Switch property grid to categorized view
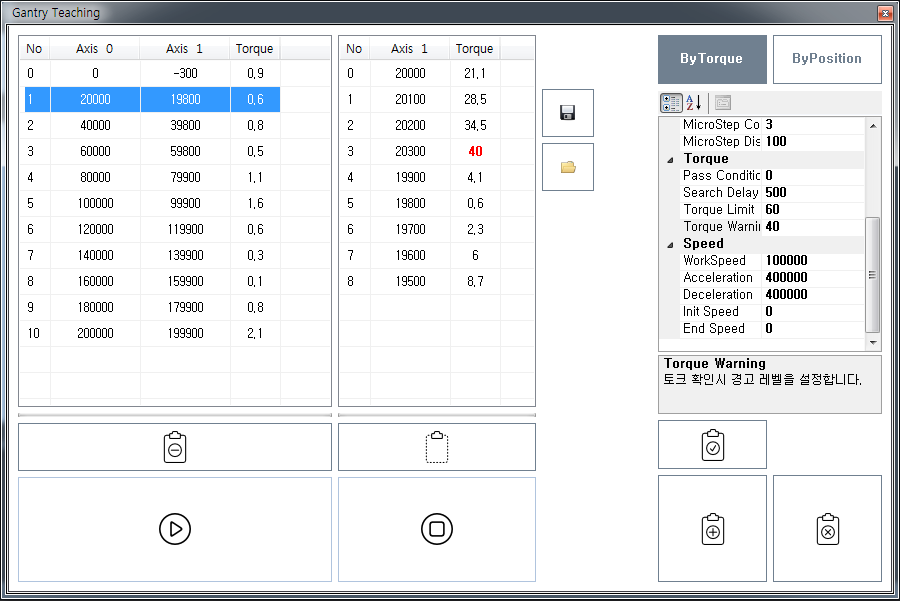This screenshot has height=601, width=900. point(672,102)
